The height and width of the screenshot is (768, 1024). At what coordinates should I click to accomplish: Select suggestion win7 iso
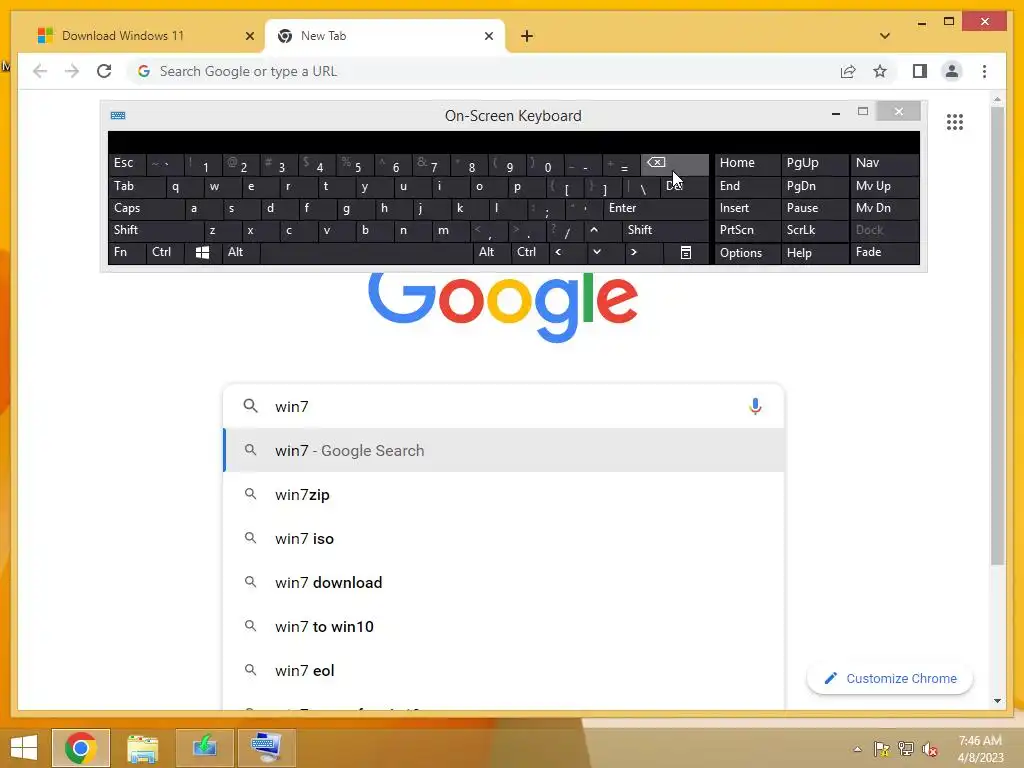pos(504,538)
